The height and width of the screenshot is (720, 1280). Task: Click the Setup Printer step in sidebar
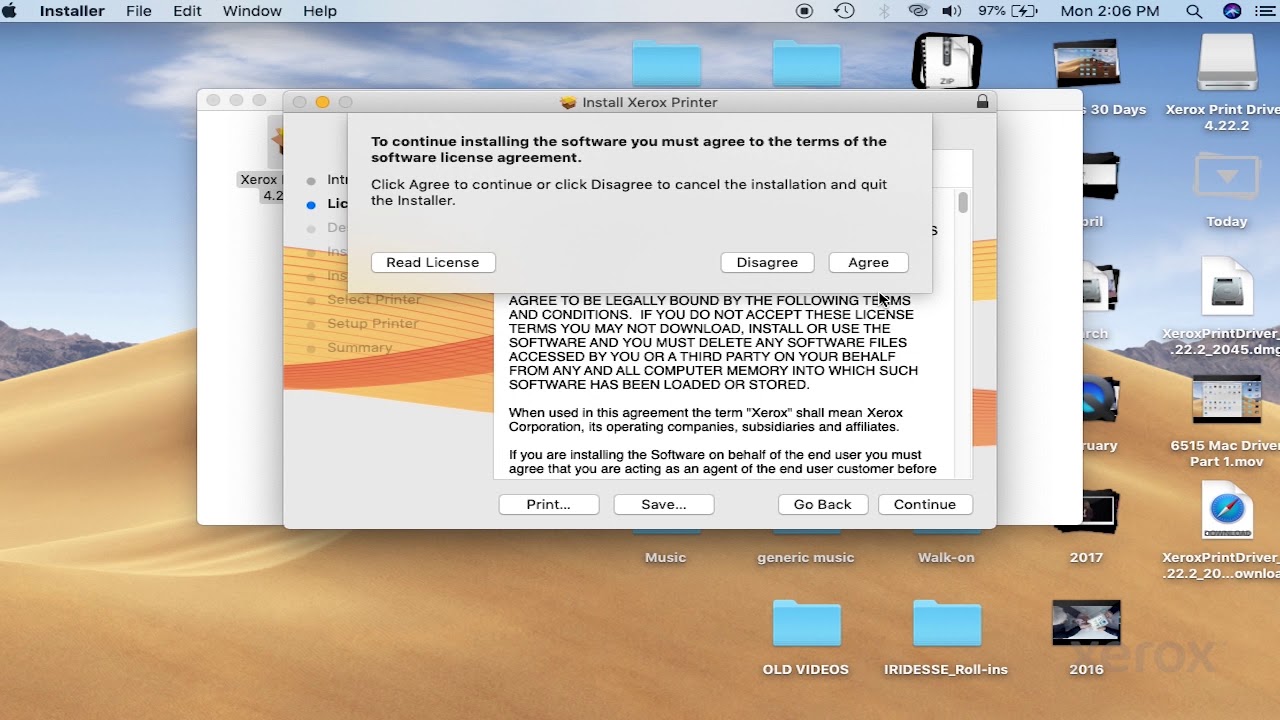[x=372, y=323]
